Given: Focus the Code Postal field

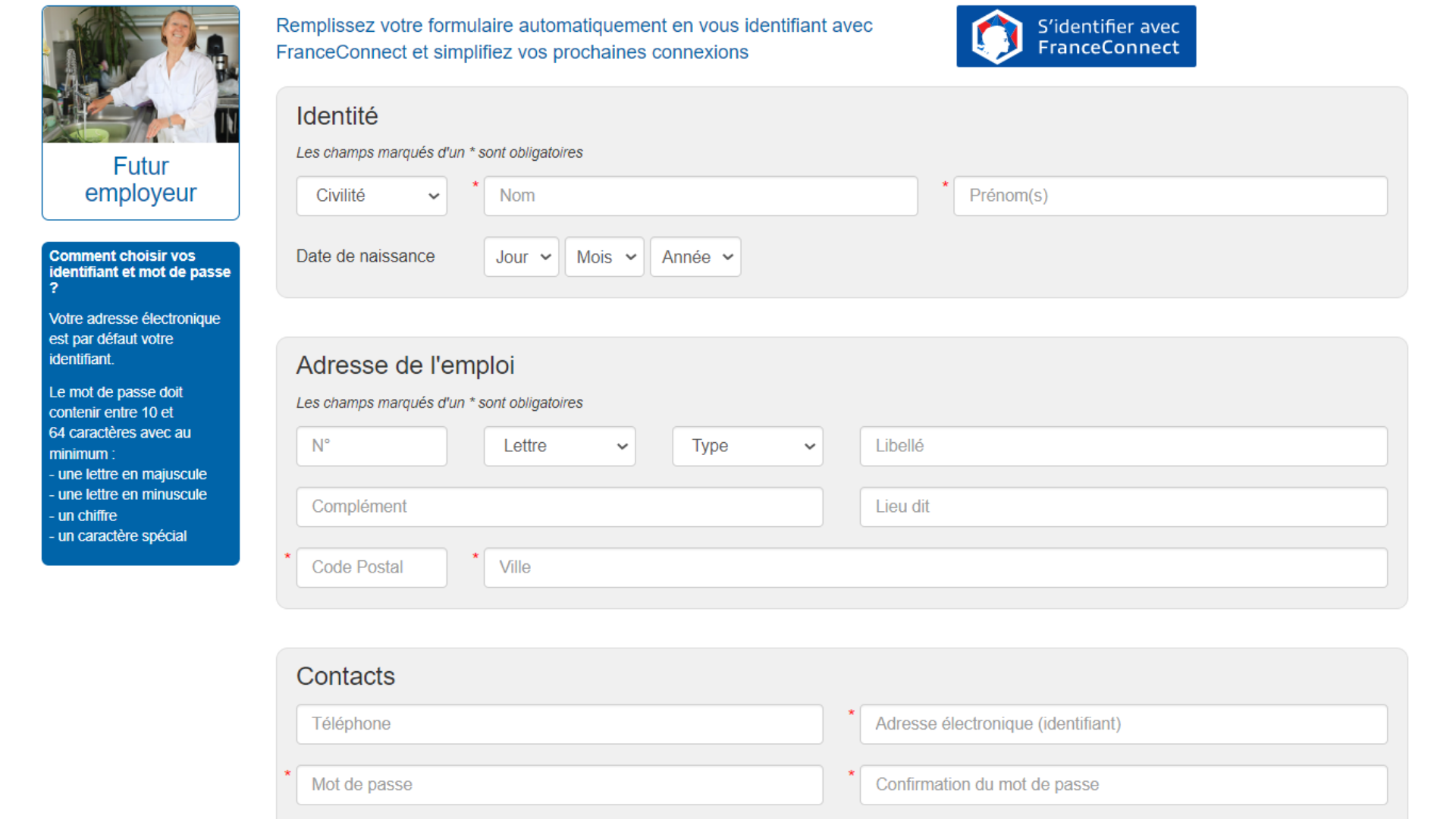Looking at the screenshot, I should click(x=372, y=567).
